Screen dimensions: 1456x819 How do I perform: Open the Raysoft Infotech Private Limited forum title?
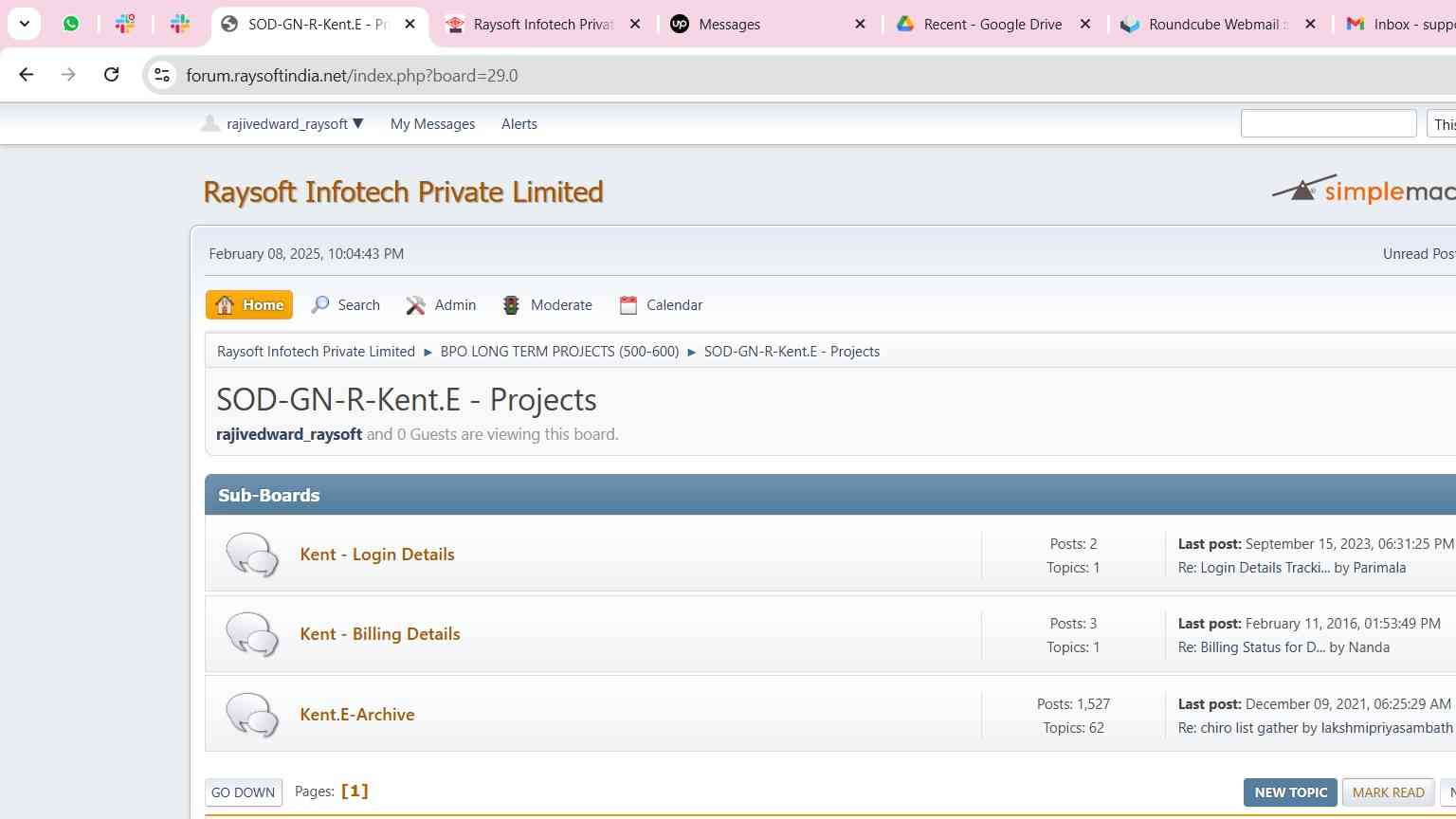tap(403, 191)
